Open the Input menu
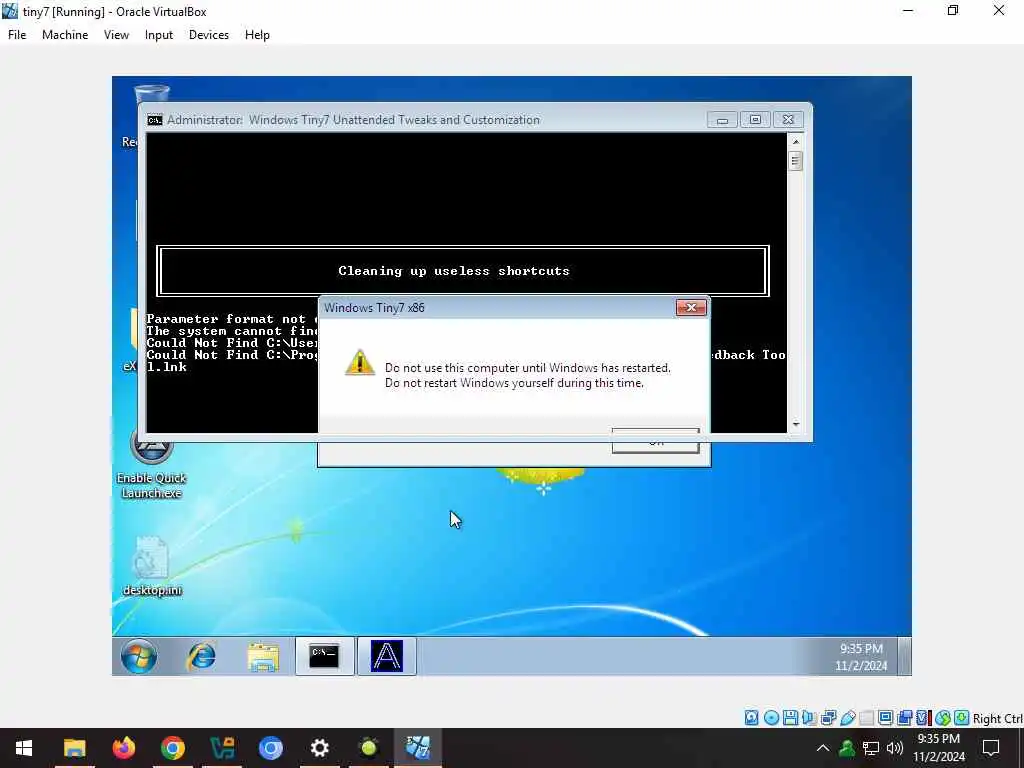The height and width of the screenshot is (768, 1024). coord(159,35)
